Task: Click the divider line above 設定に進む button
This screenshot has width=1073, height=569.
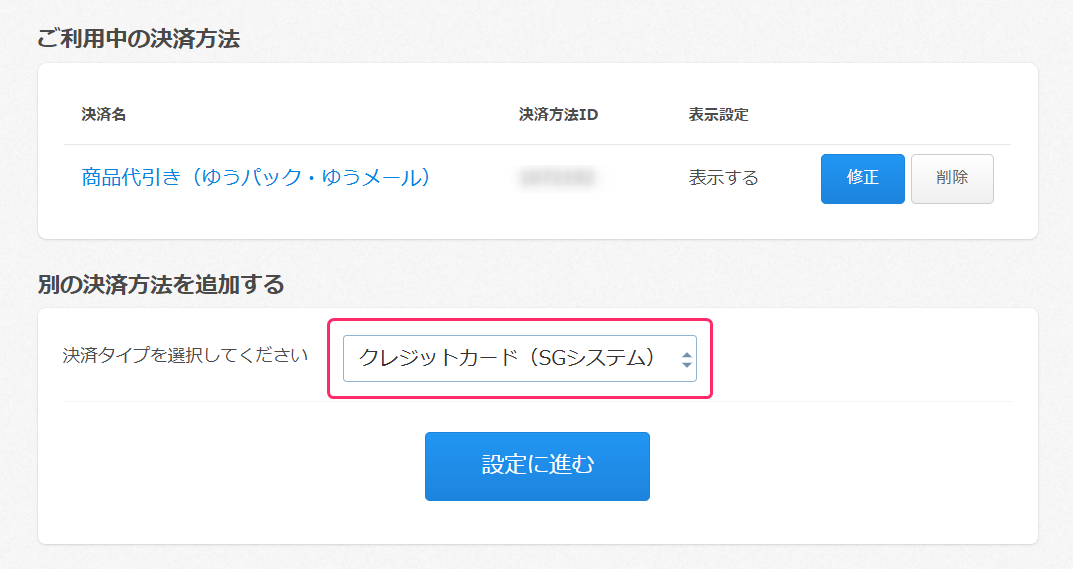Action: [537, 402]
